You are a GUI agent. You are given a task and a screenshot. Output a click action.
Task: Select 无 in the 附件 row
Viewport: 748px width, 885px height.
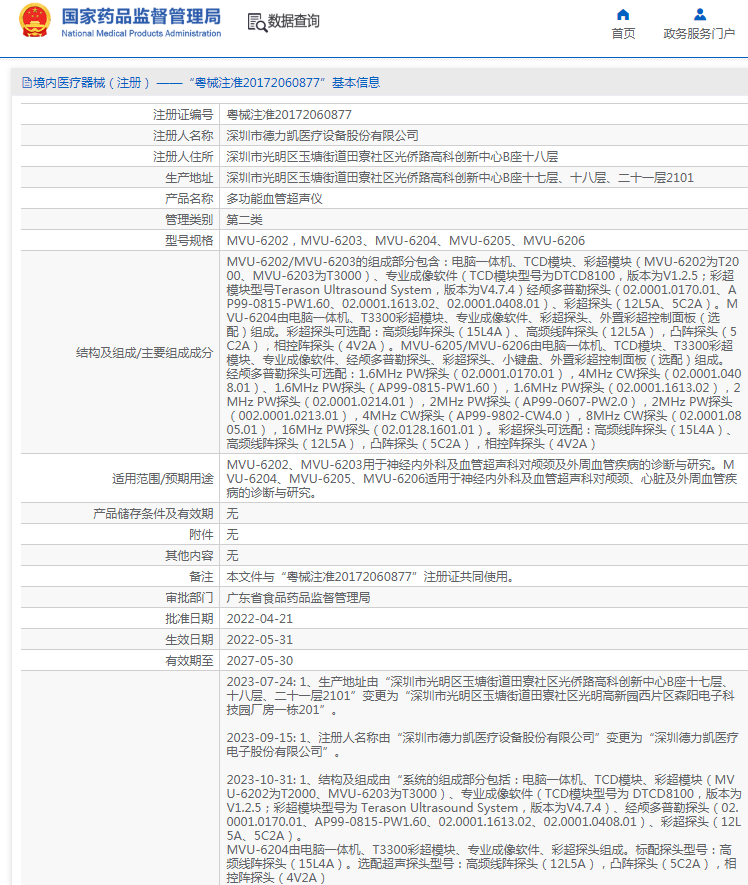coord(233,534)
